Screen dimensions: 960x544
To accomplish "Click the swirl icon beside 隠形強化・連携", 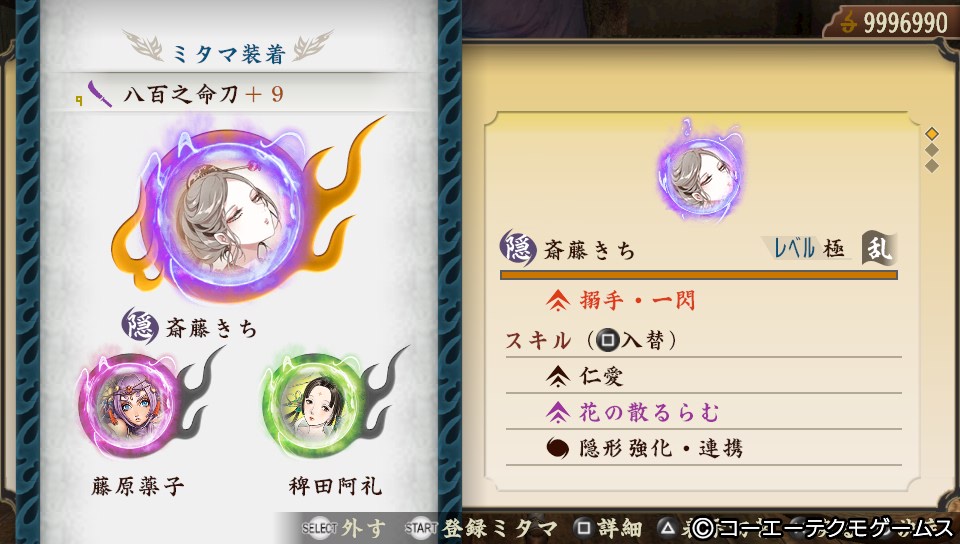I will pos(557,449).
